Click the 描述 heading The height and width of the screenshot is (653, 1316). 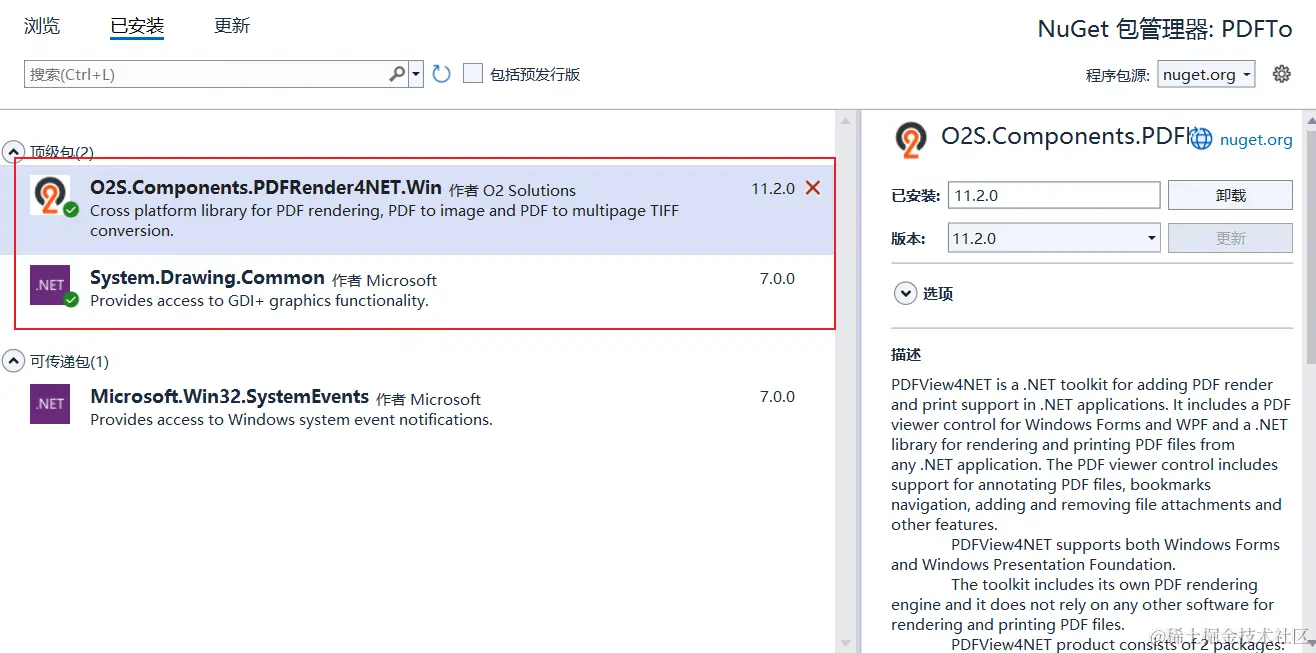tap(906, 355)
